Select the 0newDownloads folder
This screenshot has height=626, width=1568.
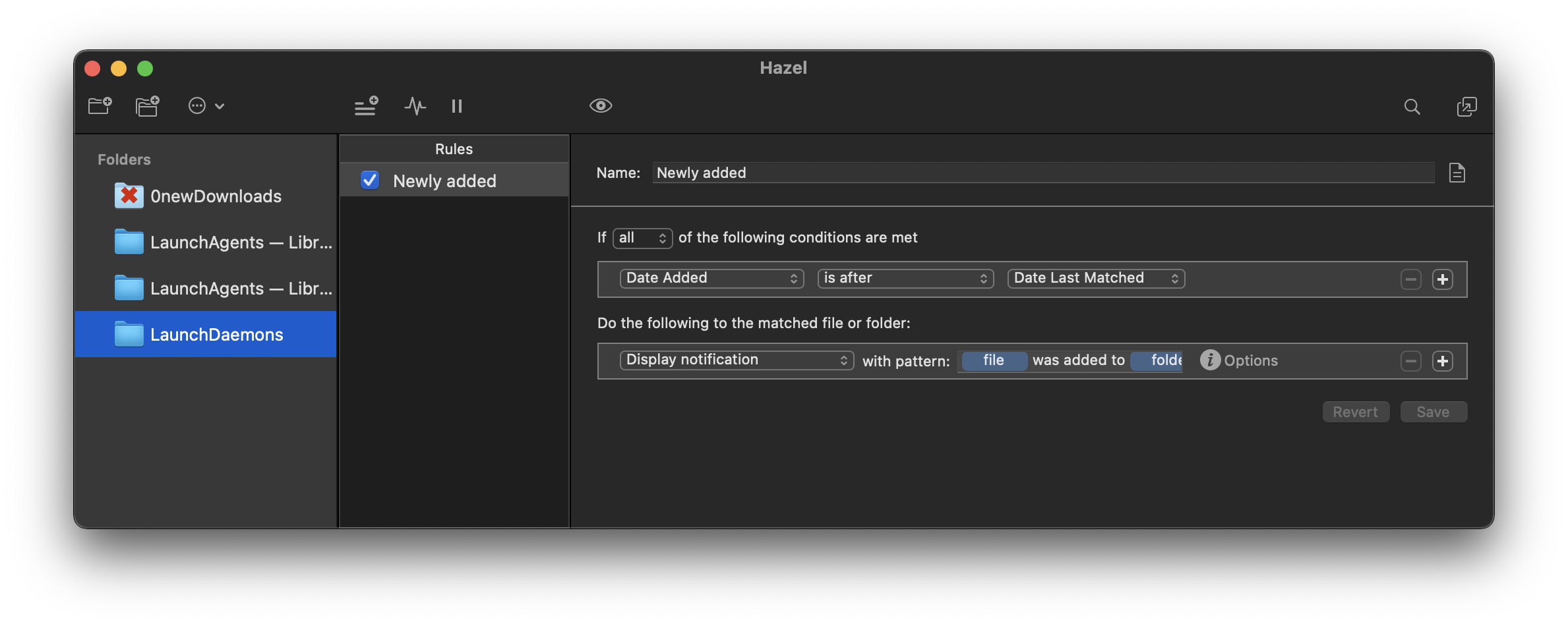coord(215,196)
